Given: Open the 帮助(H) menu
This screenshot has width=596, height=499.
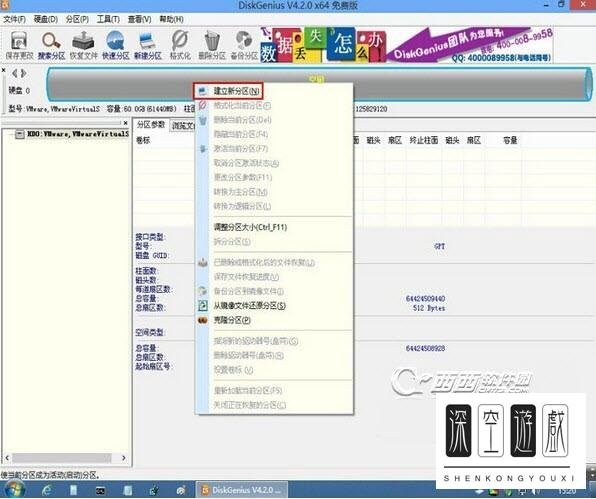Looking at the screenshot, I should [171, 19].
